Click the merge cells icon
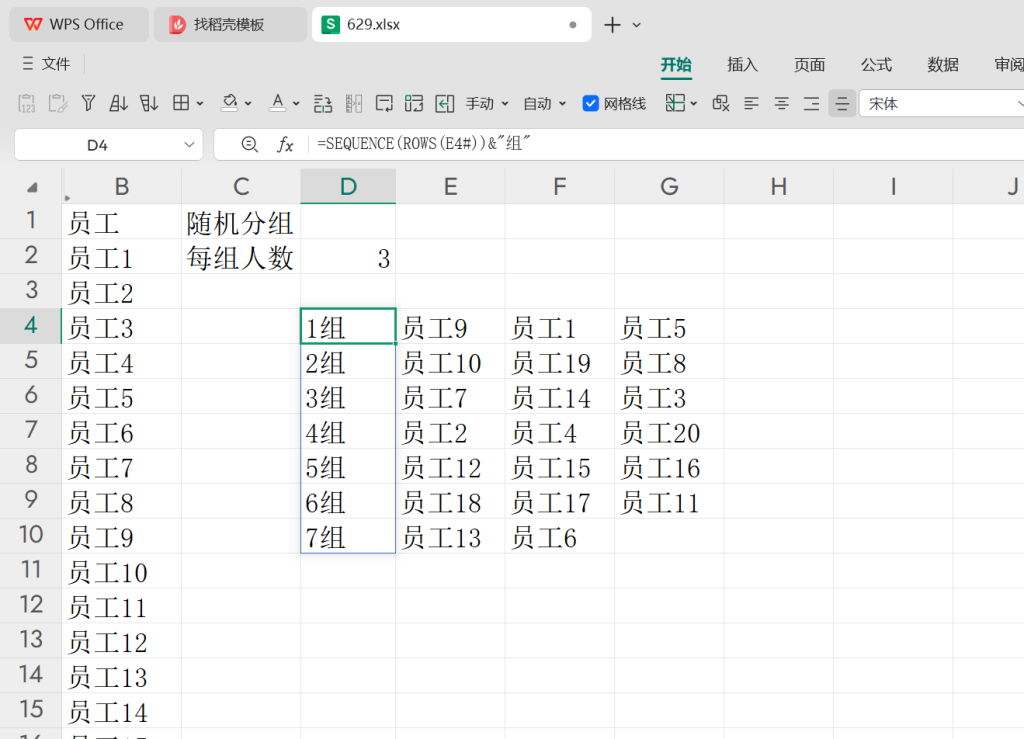The height and width of the screenshot is (739, 1024). point(414,103)
